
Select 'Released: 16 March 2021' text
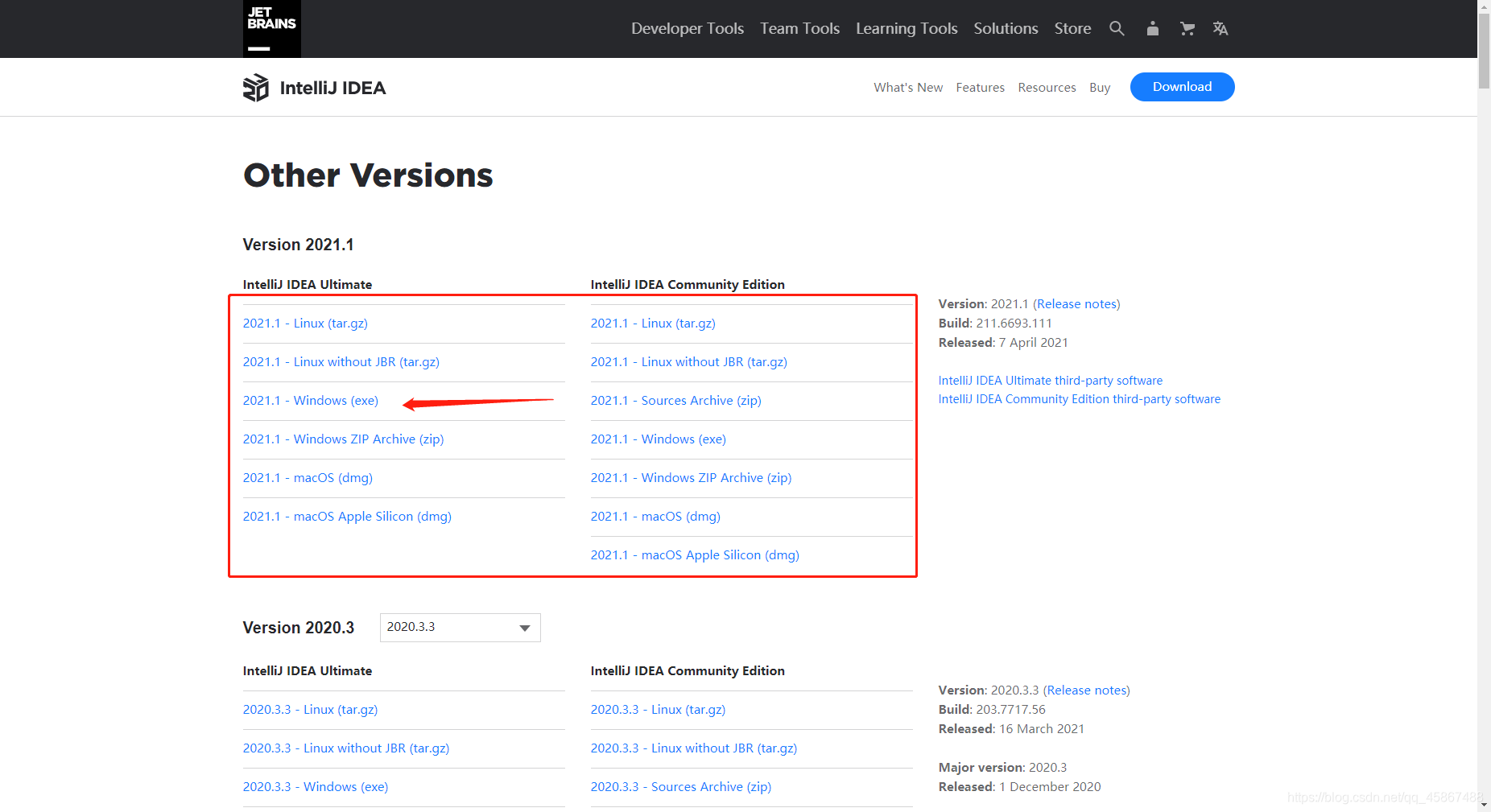(1011, 728)
